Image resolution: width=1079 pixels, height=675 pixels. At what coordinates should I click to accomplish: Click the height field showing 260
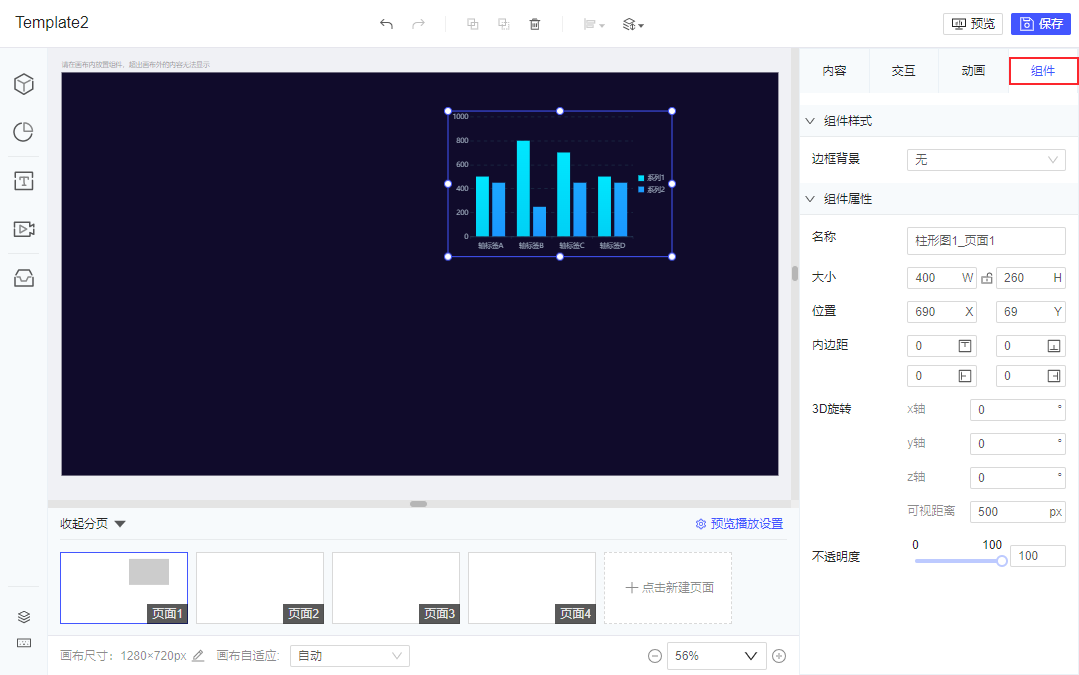pyautogui.click(x=1031, y=278)
